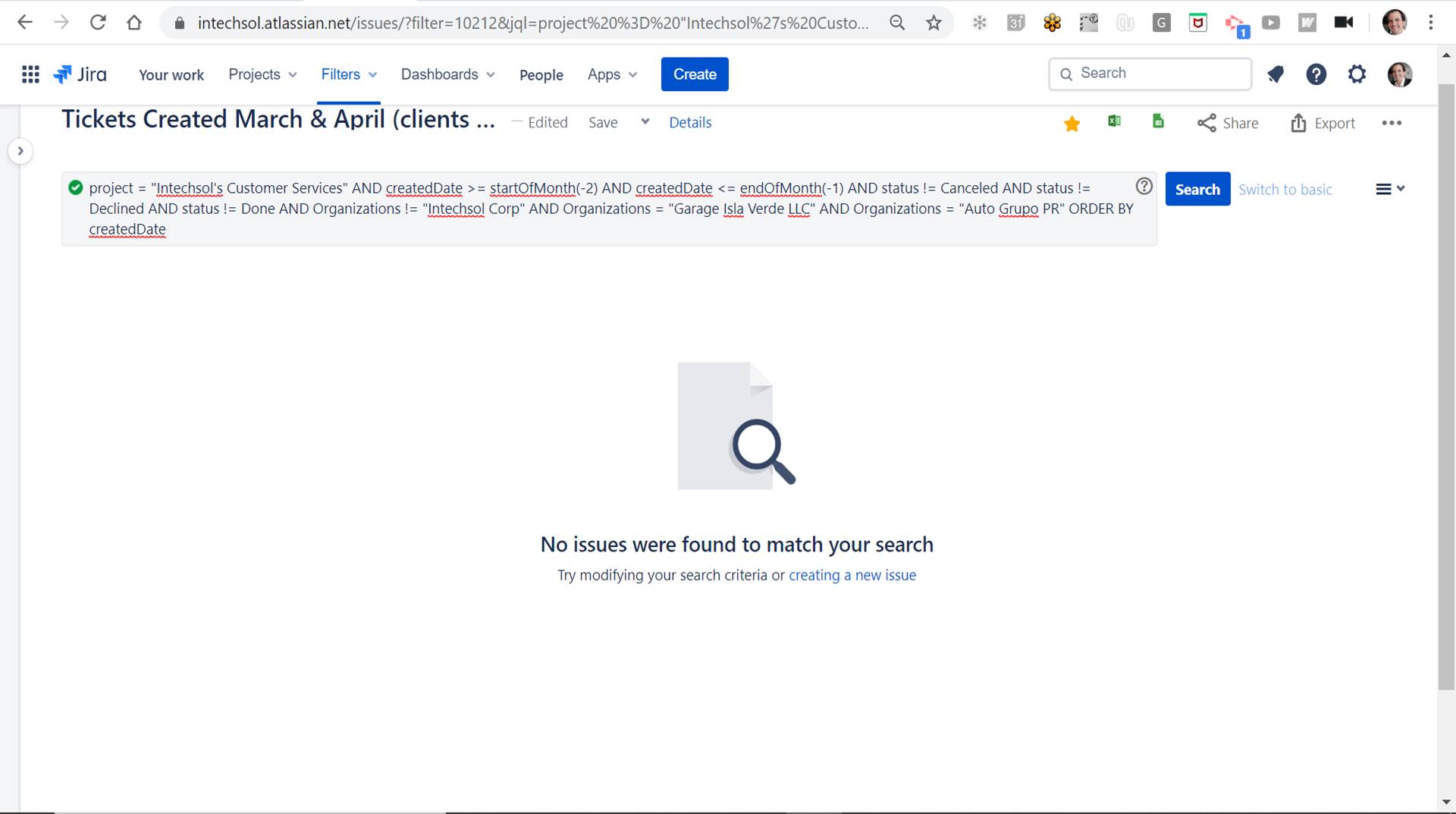1456x814 pixels.
Task: Click Switch to basic search
Action: click(x=1285, y=190)
